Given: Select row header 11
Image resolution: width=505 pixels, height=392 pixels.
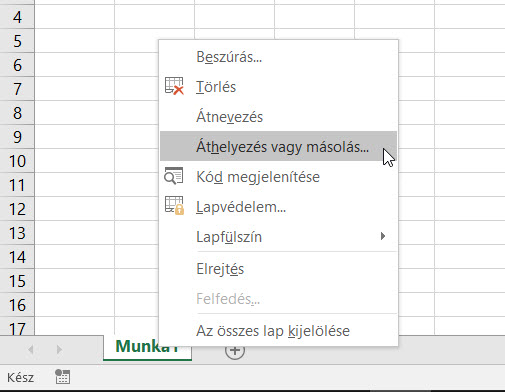Looking at the screenshot, I should pyautogui.click(x=17, y=185).
